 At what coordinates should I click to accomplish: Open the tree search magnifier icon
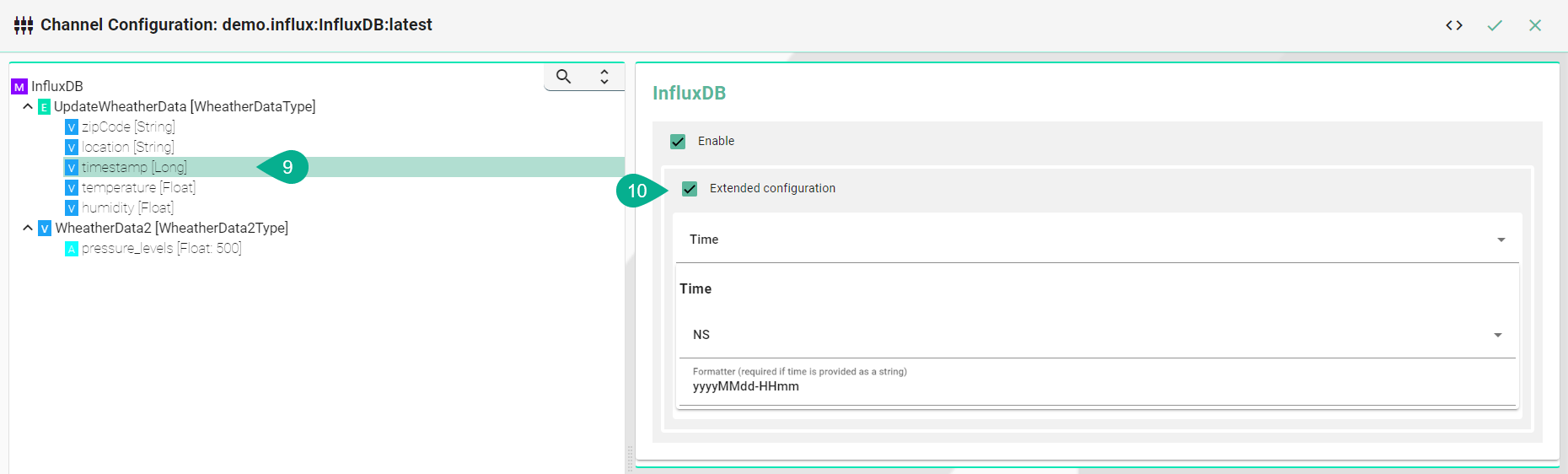tap(564, 77)
